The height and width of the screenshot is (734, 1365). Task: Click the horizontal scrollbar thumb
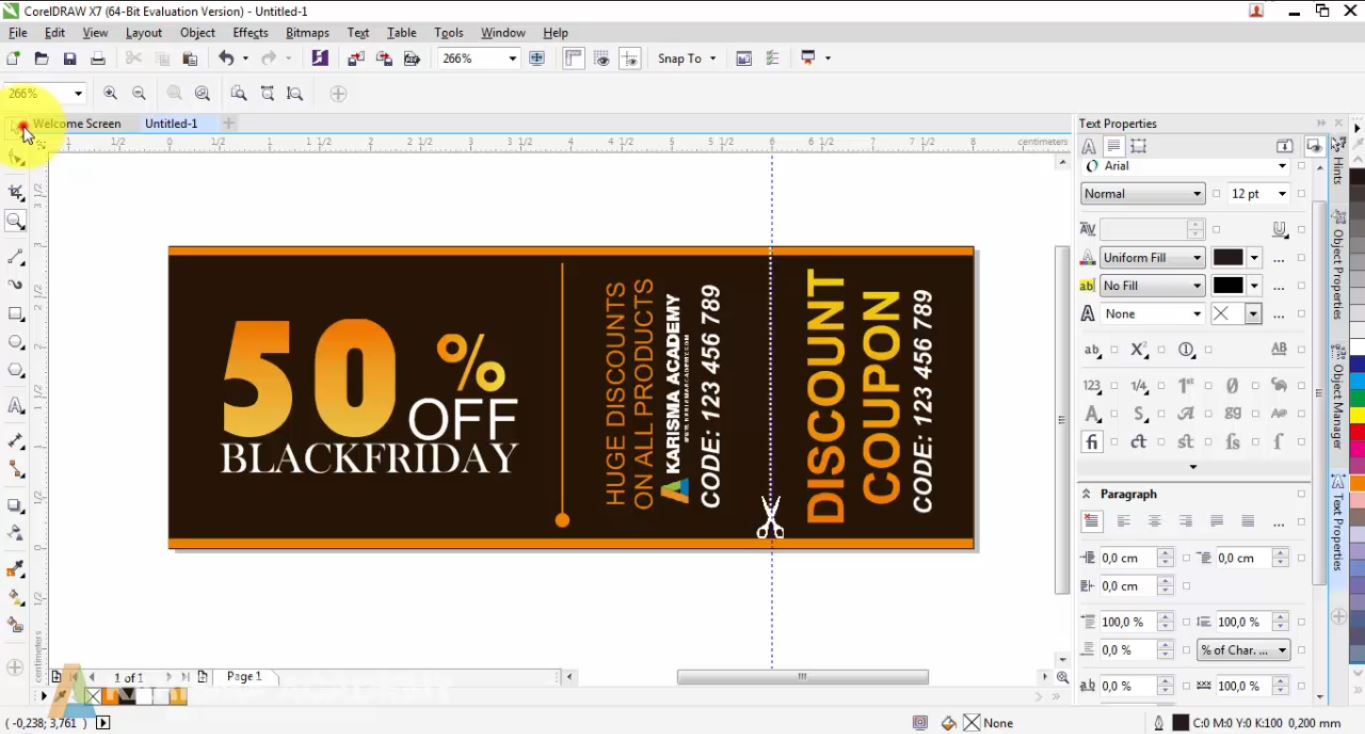click(803, 677)
